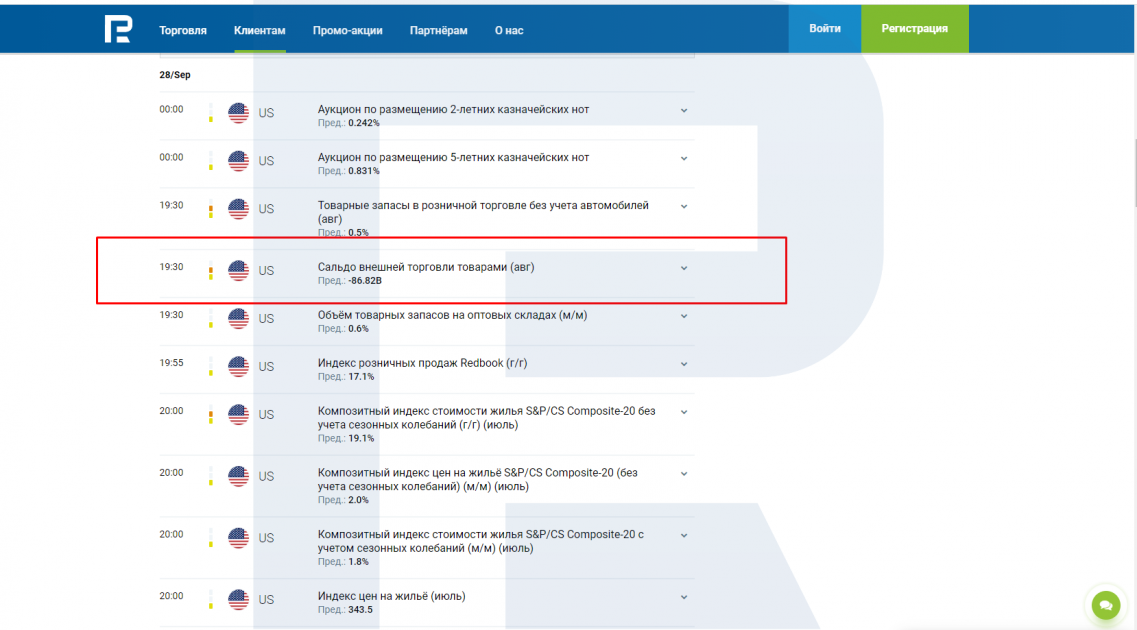
Task: Click the 19:55 time entry
Action: tap(171, 363)
